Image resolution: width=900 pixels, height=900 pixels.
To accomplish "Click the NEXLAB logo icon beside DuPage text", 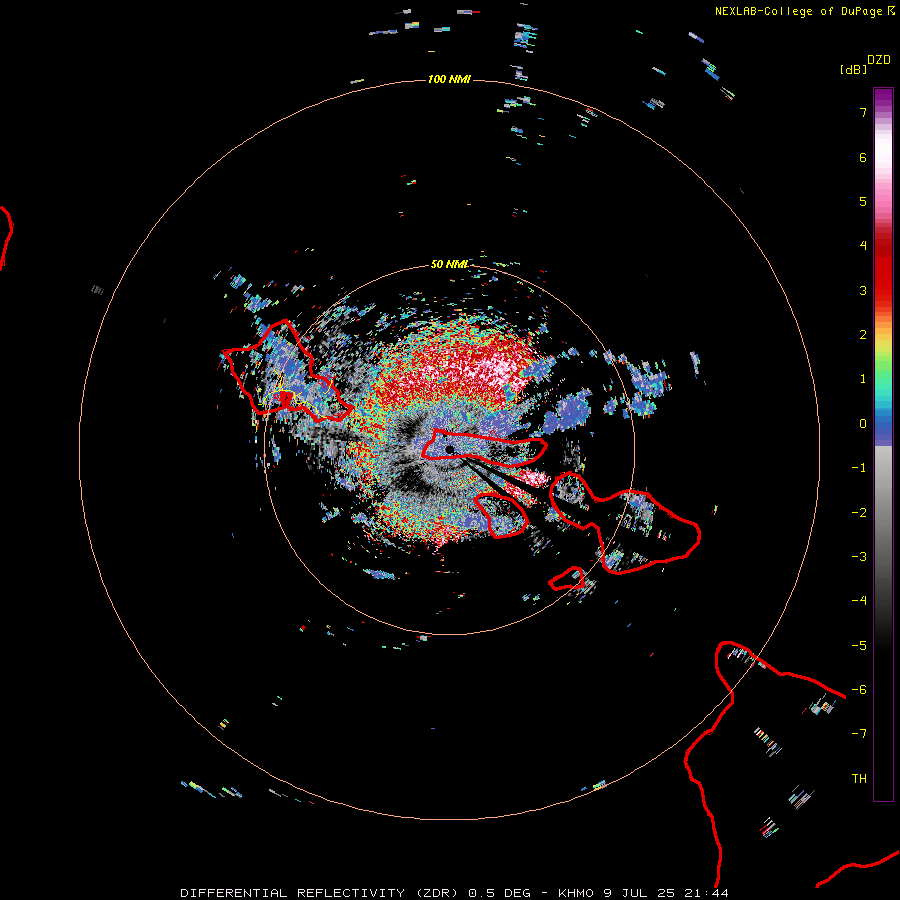I will tap(891, 10).
